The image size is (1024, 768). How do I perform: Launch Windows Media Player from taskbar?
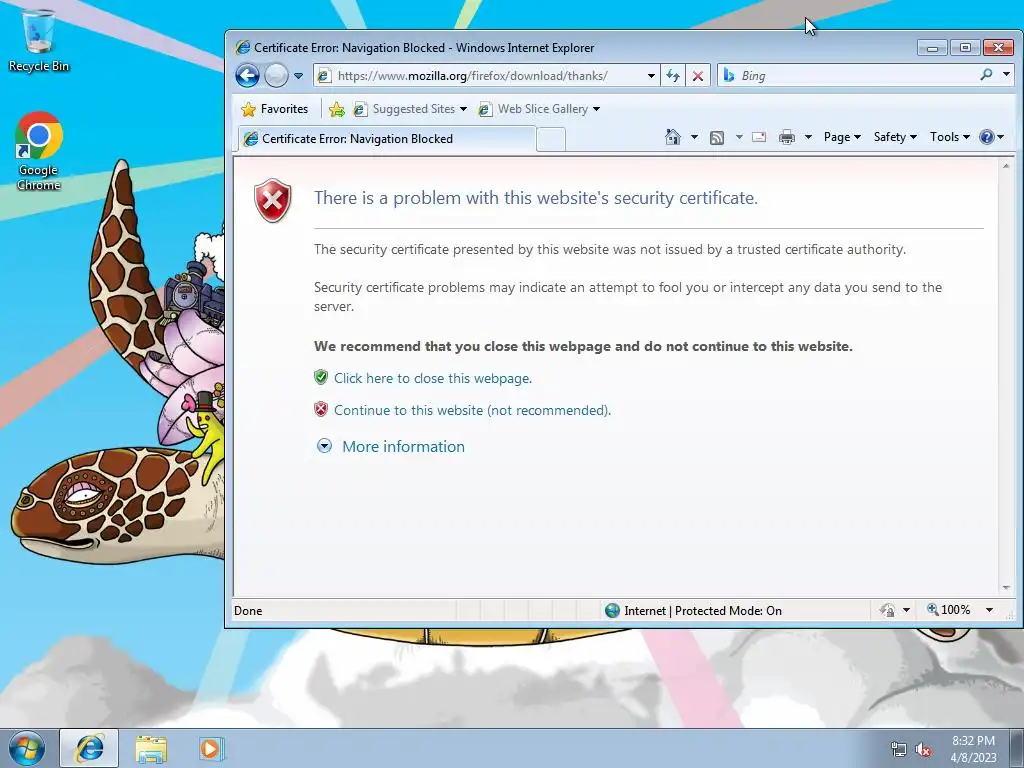(x=211, y=749)
